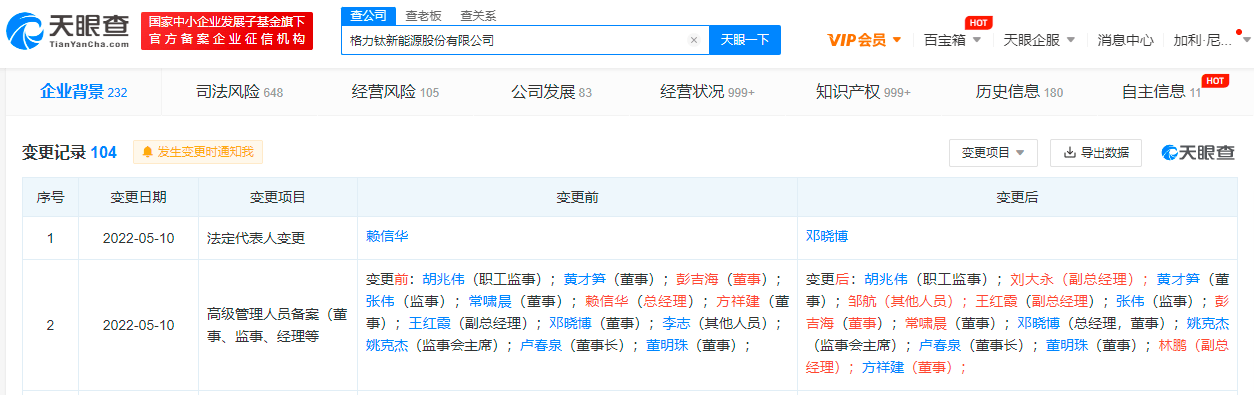Open the 变更项目 filter dropdown

(x=993, y=152)
